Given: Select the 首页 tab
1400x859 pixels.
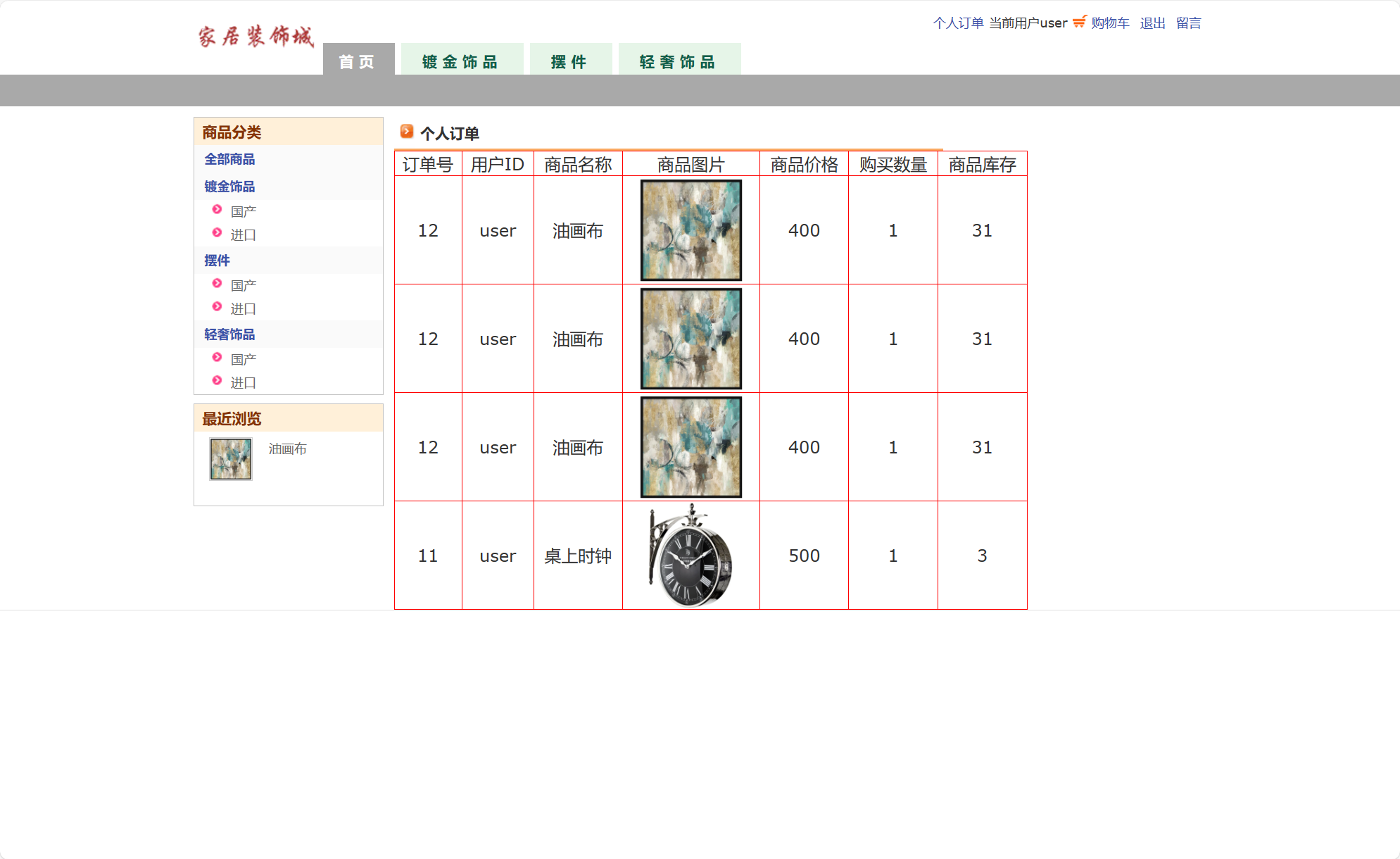Looking at the screenshot, I should [358, 63].
